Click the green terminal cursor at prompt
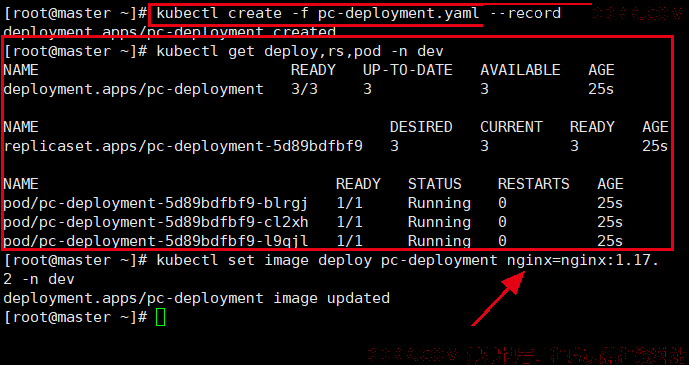 [161, 318]
